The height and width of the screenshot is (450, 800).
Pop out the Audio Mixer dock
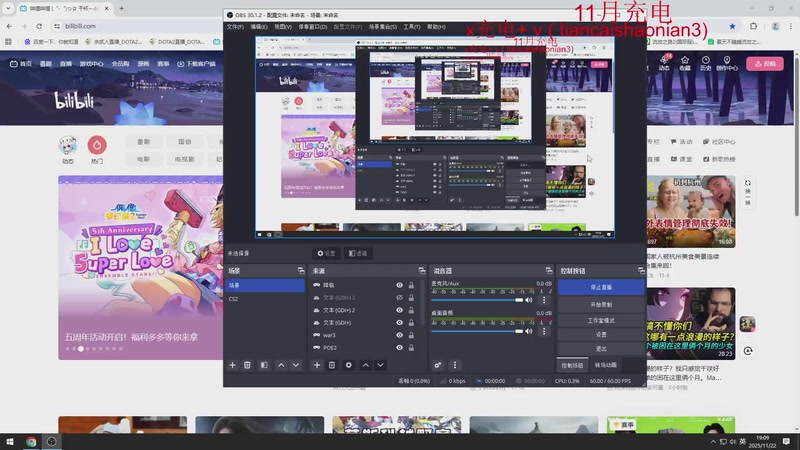point(548,270)
